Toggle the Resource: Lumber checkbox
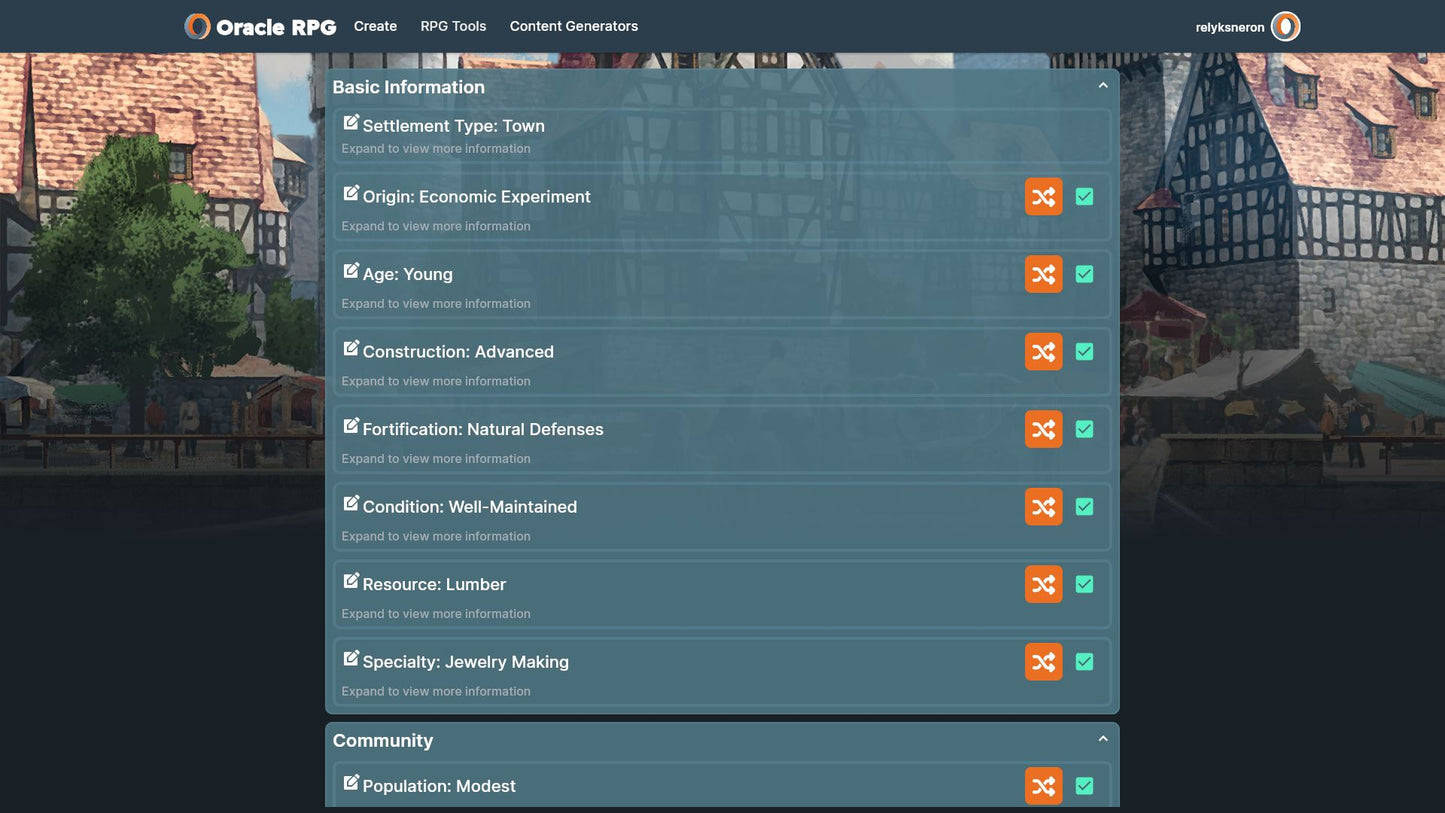 (1084, 584)
